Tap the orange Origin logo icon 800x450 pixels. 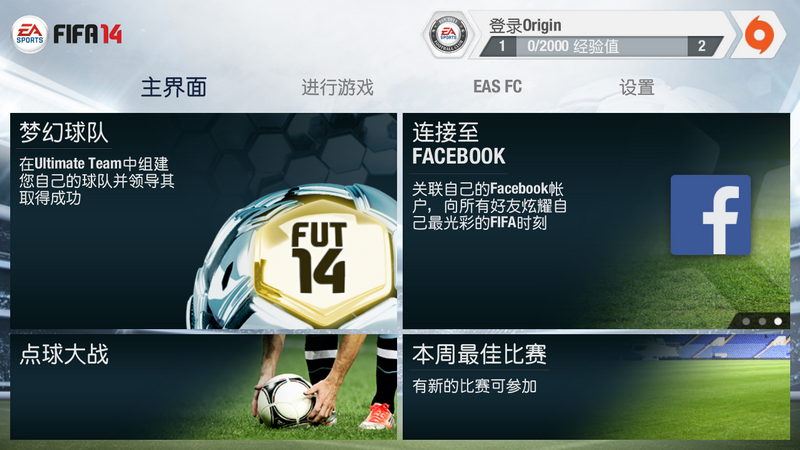[x=759, y=35]
